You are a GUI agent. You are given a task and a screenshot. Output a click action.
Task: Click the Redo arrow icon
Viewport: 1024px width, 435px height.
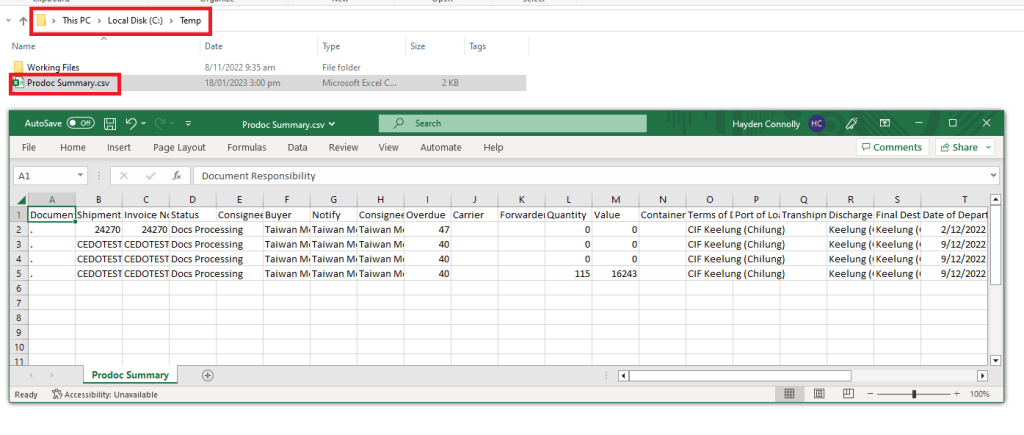160,123
